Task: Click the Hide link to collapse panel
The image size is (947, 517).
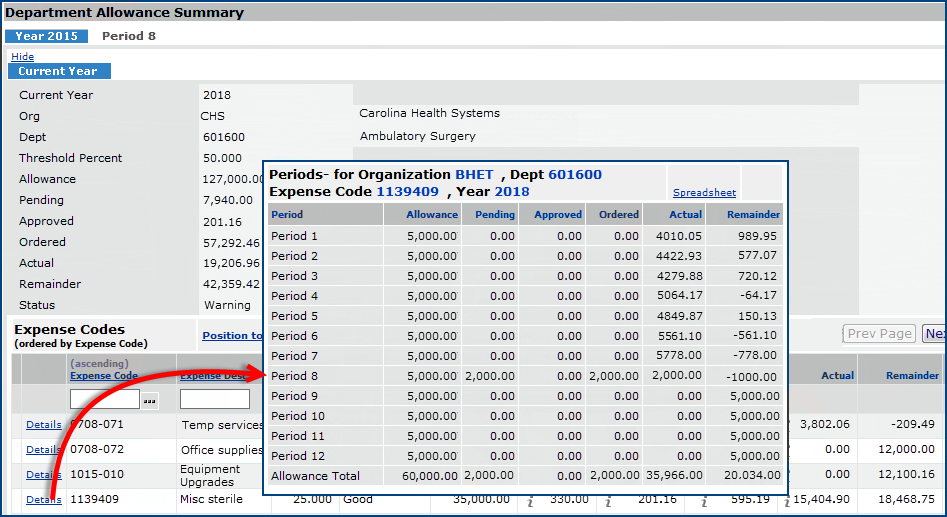Action: click(x=22, y=57)
